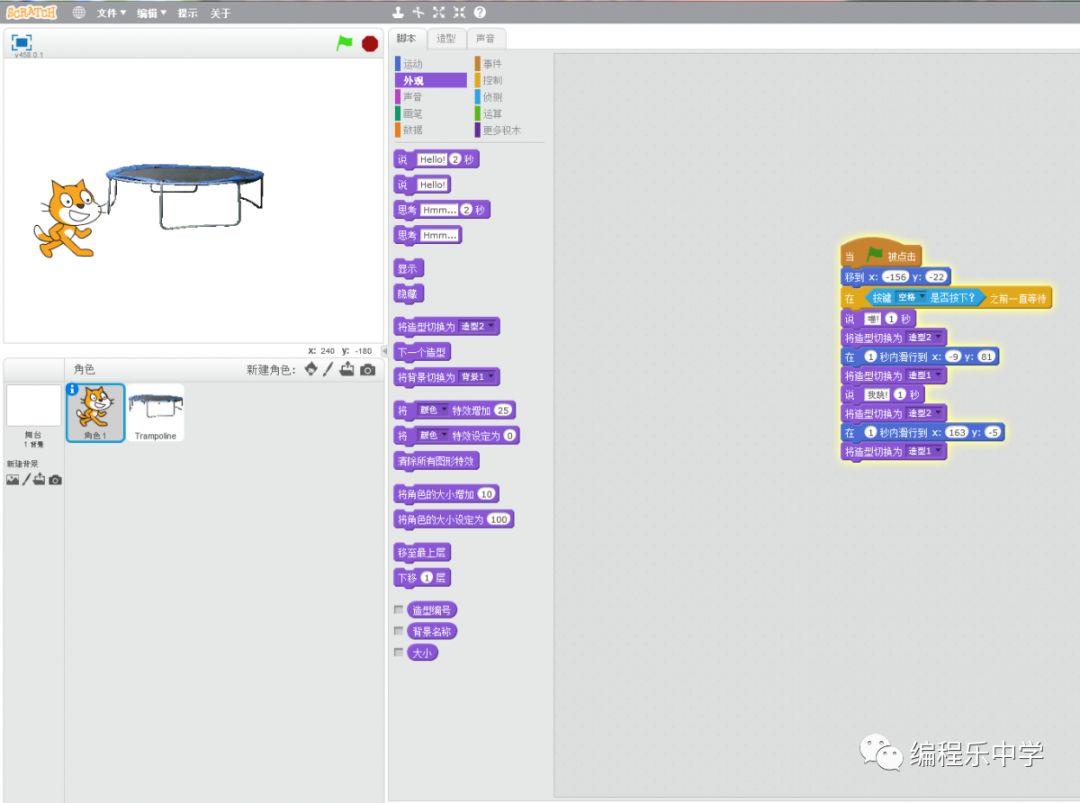Click the 提示 menu item

pyautogui.click(x=187, y=13)
